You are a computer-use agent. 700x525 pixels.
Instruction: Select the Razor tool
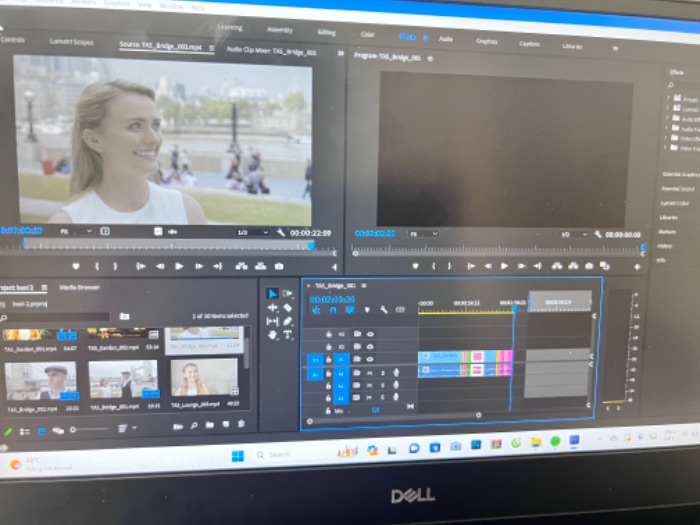point(288,308)
